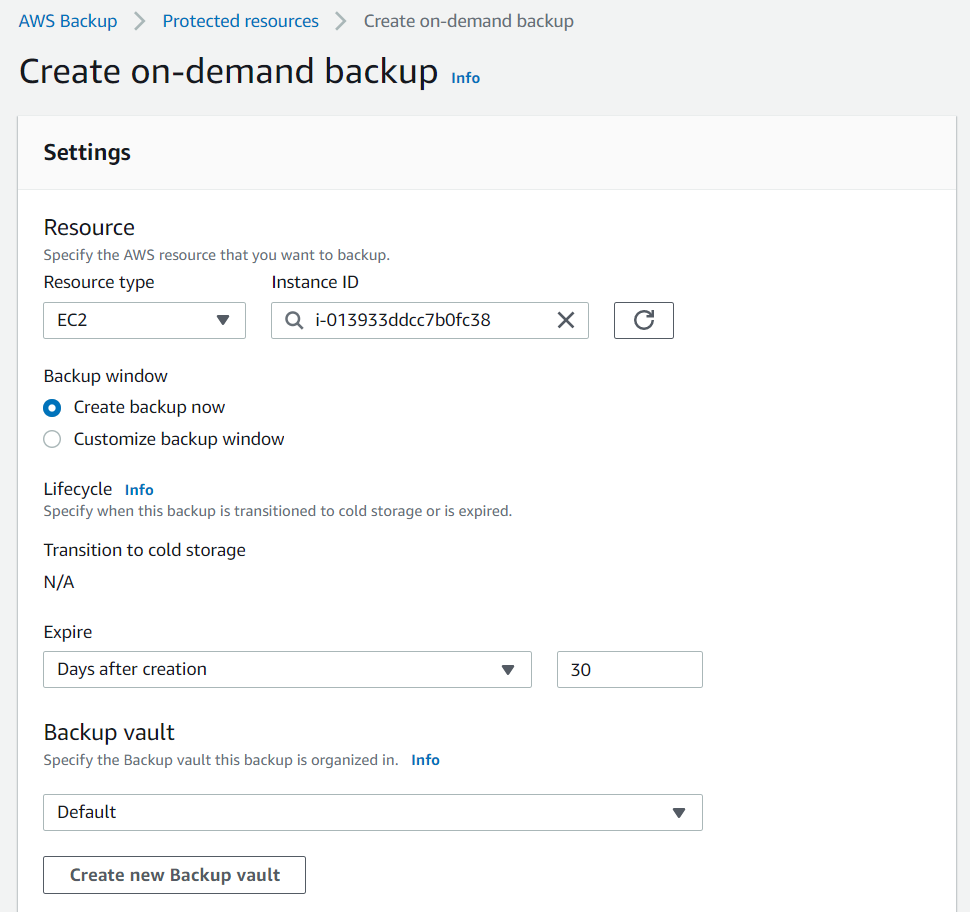
Task: Click the arrow on Resource type EC2 dropdown
Action: point(223,320)
